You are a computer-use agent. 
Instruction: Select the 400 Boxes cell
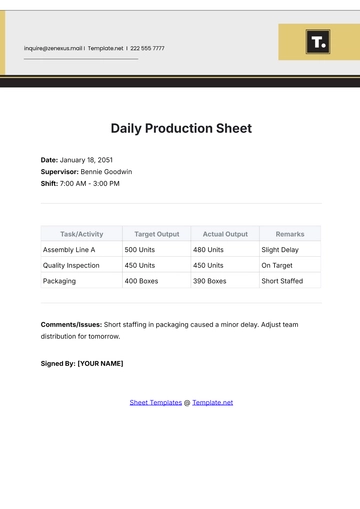157,281
